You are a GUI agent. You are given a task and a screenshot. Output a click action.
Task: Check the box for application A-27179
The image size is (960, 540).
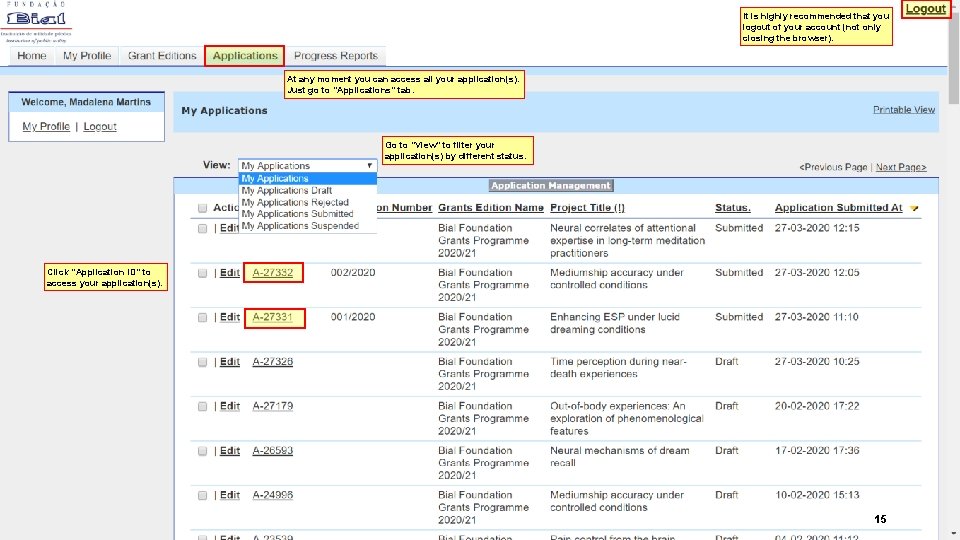point(202,407)
